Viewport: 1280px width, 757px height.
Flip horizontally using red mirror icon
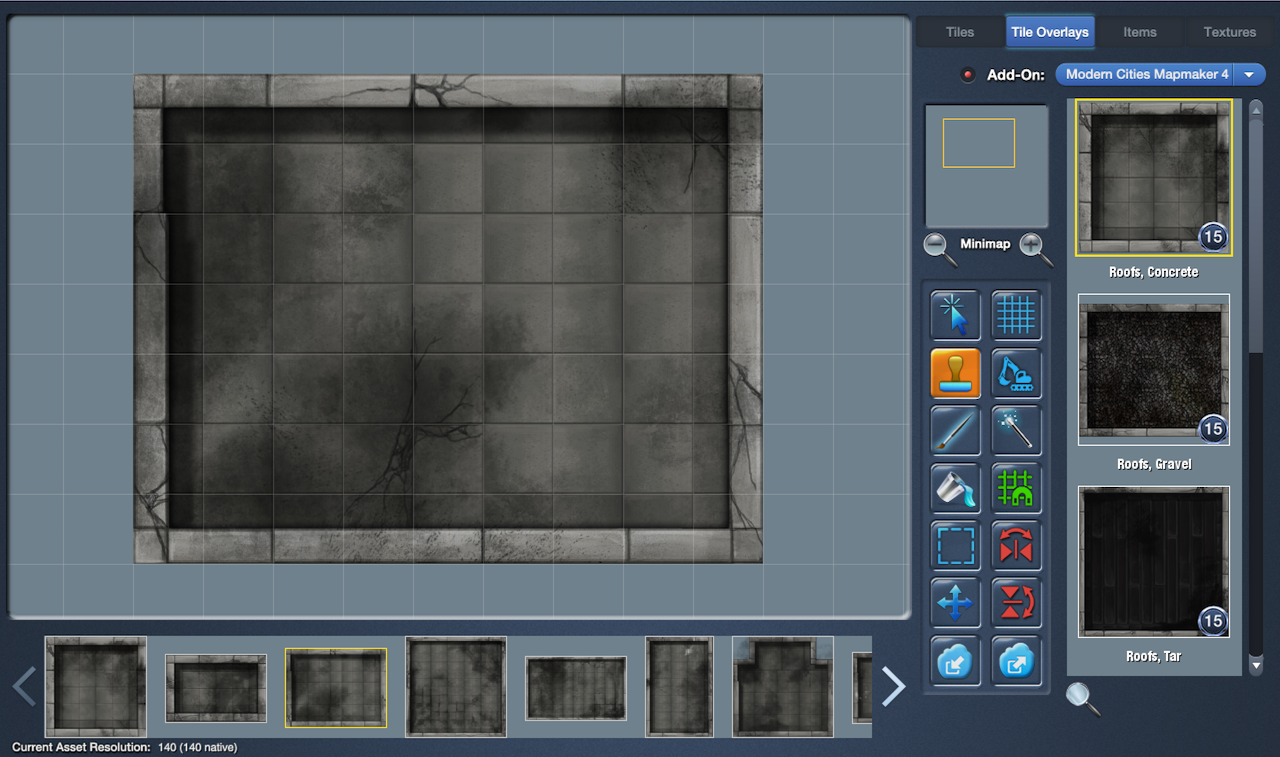[x=1016, y=546]
